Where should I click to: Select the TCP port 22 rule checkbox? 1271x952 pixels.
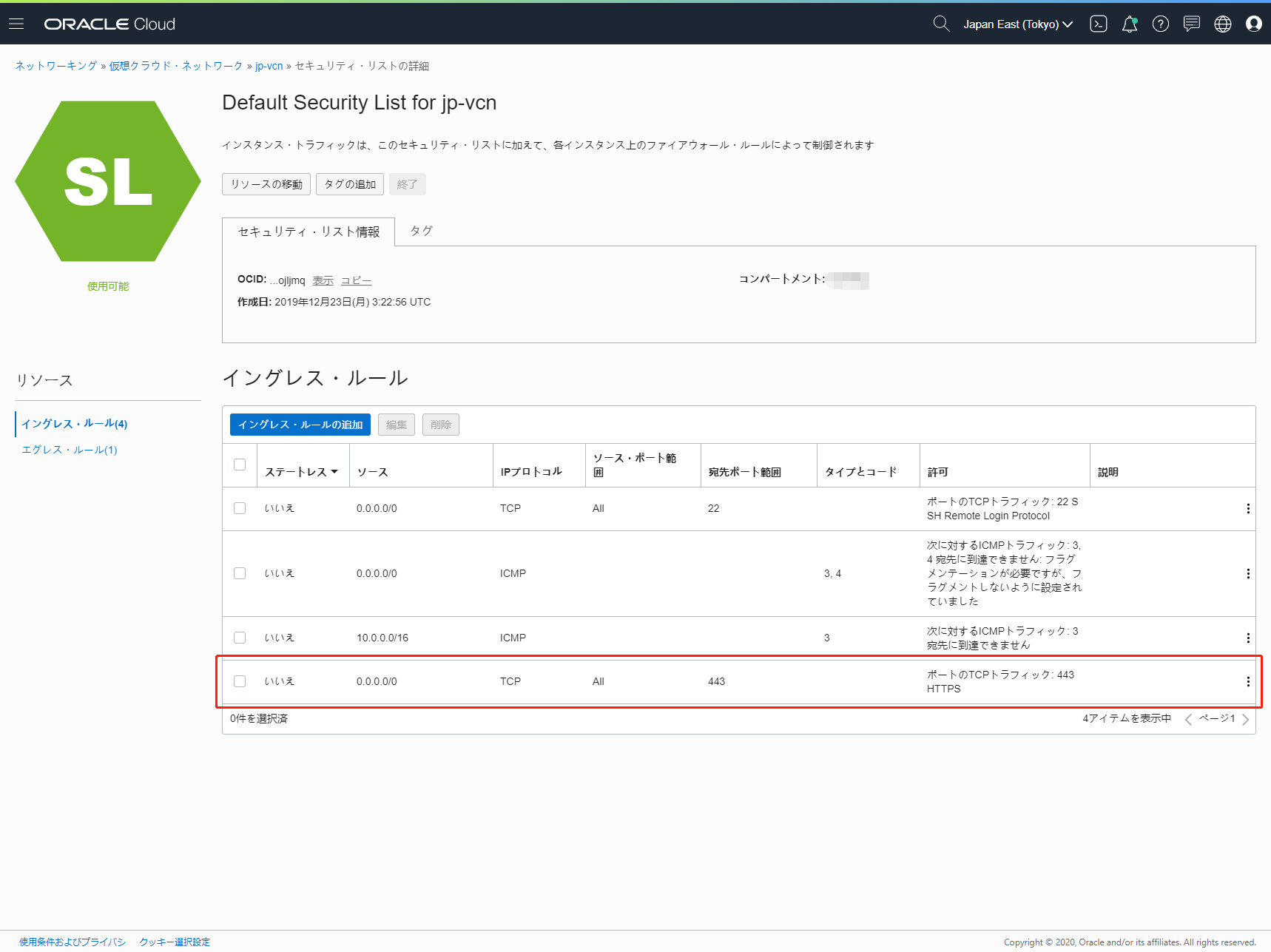click(x=240, y=508)
